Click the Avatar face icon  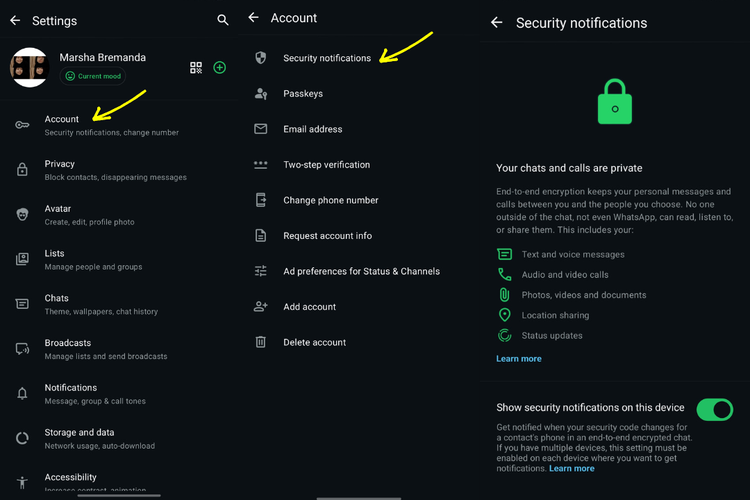tap(22, 214)
